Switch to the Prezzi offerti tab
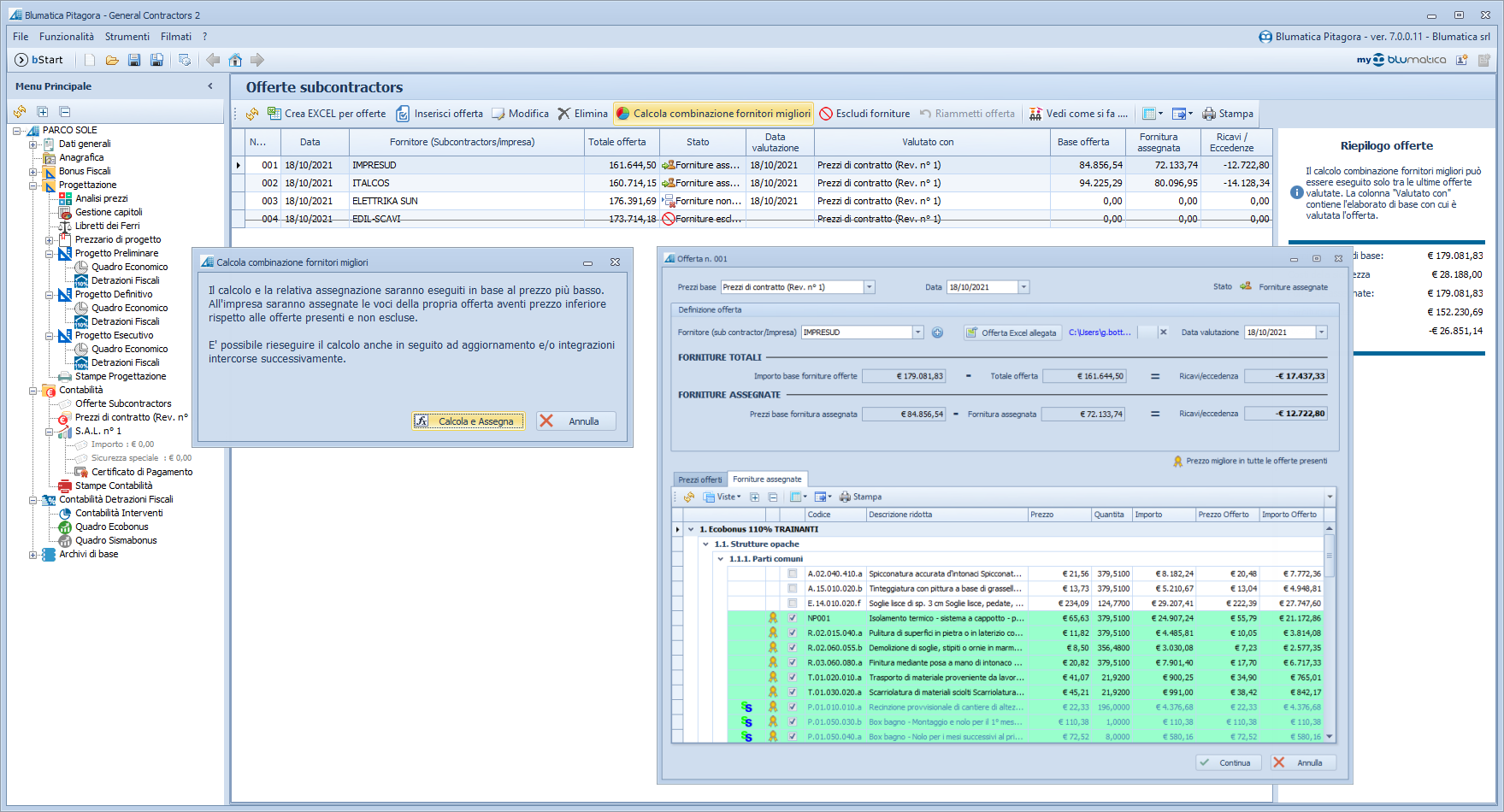 tap(700, 480)
